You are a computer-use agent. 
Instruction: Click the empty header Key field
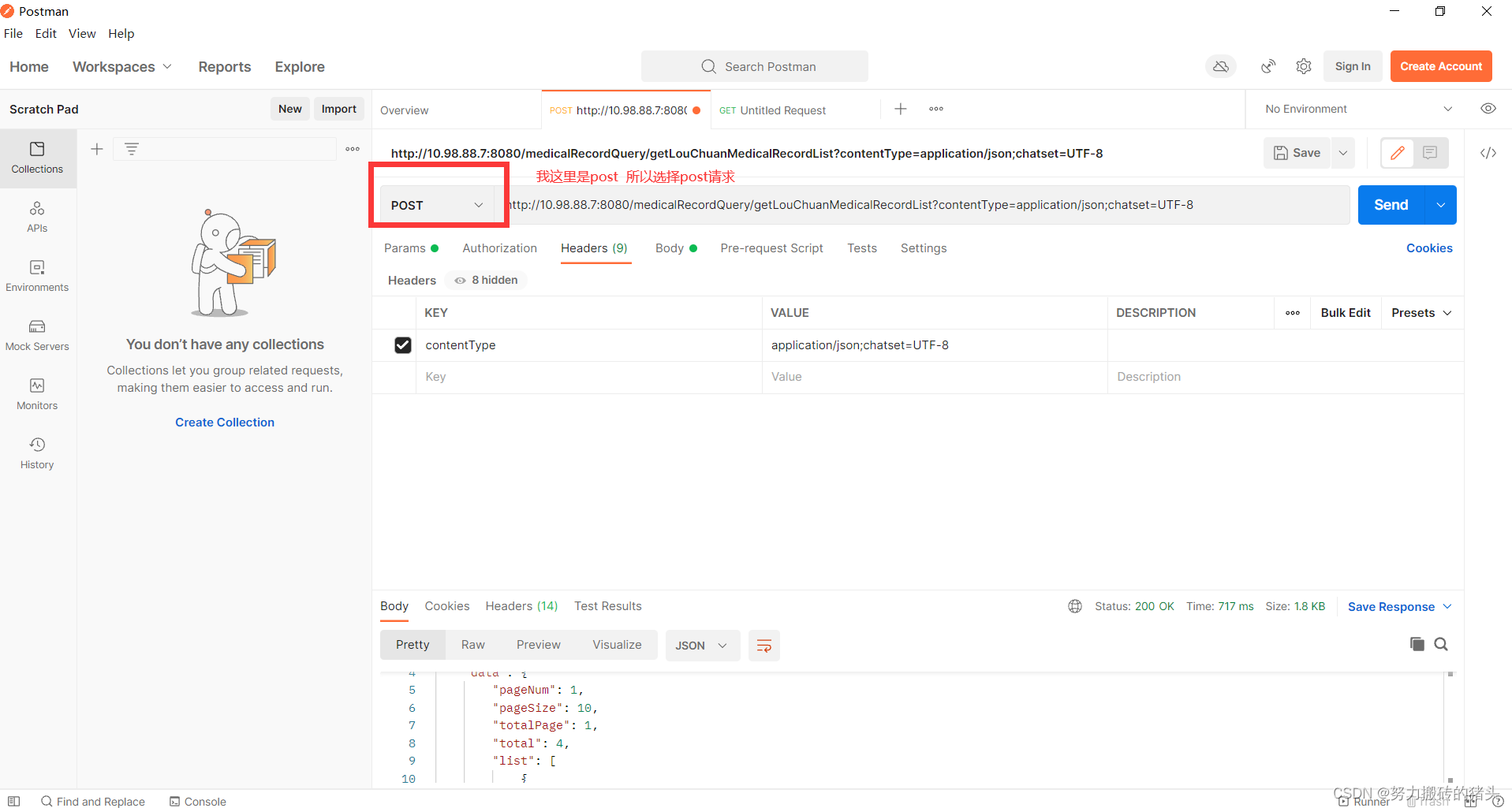coord(588,377)
